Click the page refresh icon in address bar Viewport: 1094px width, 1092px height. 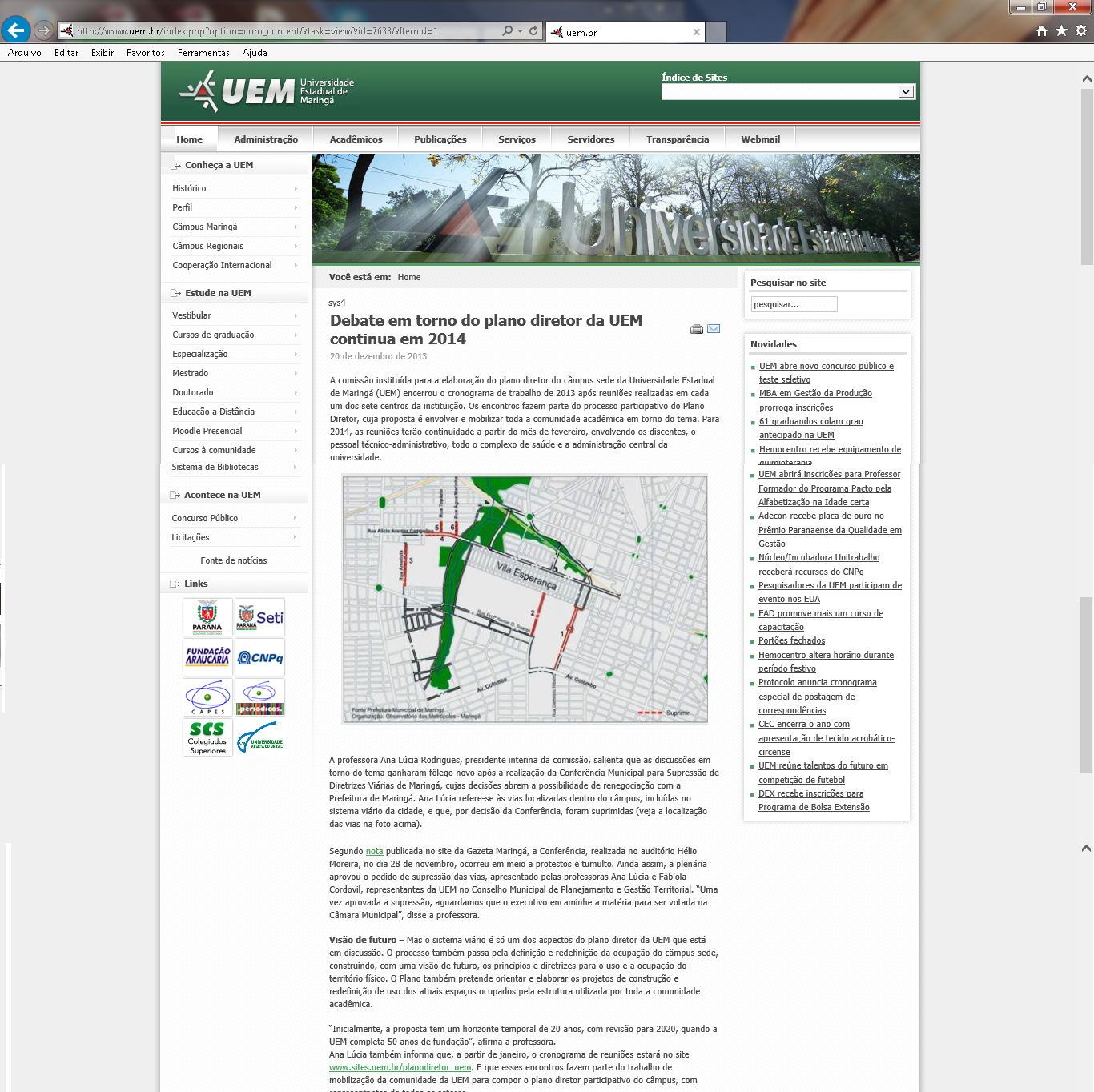pos(533,31)
